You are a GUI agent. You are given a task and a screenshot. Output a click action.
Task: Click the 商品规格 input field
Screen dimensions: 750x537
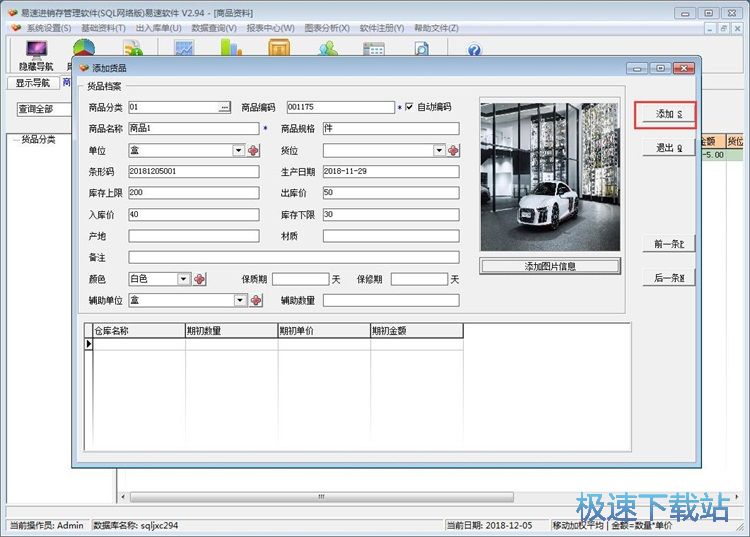click(x=391, y=129)
